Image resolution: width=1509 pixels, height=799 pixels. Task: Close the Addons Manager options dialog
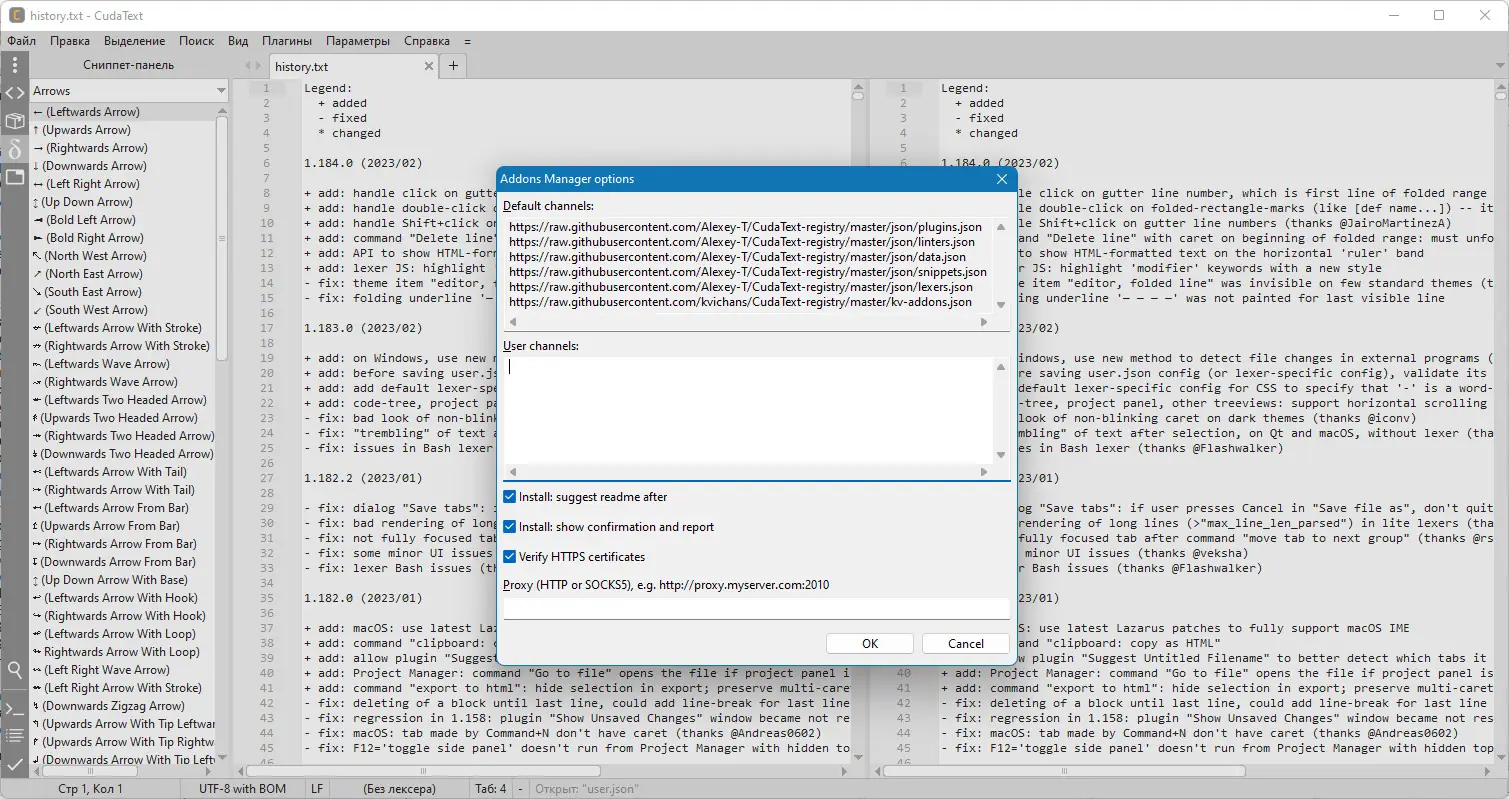pyautogui.click(x=1001, y=179)
